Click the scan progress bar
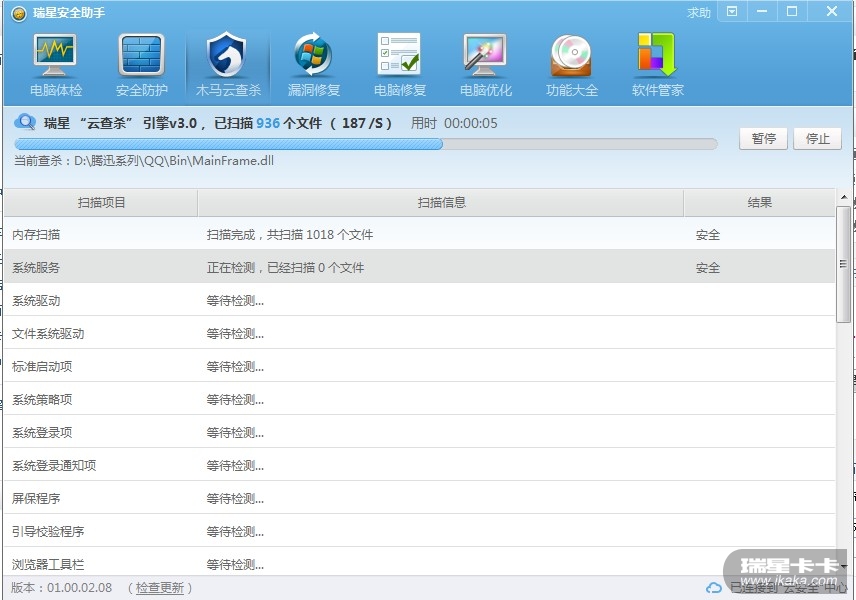This screenshot has height=600, width=856. click(366, 144)
